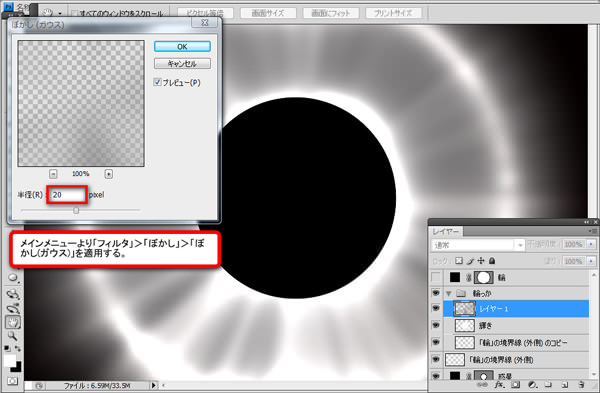The height and width of the screenshot is (393, 600).
Task: Open the layer opacity slider arrow
Action: pos(592,244)
